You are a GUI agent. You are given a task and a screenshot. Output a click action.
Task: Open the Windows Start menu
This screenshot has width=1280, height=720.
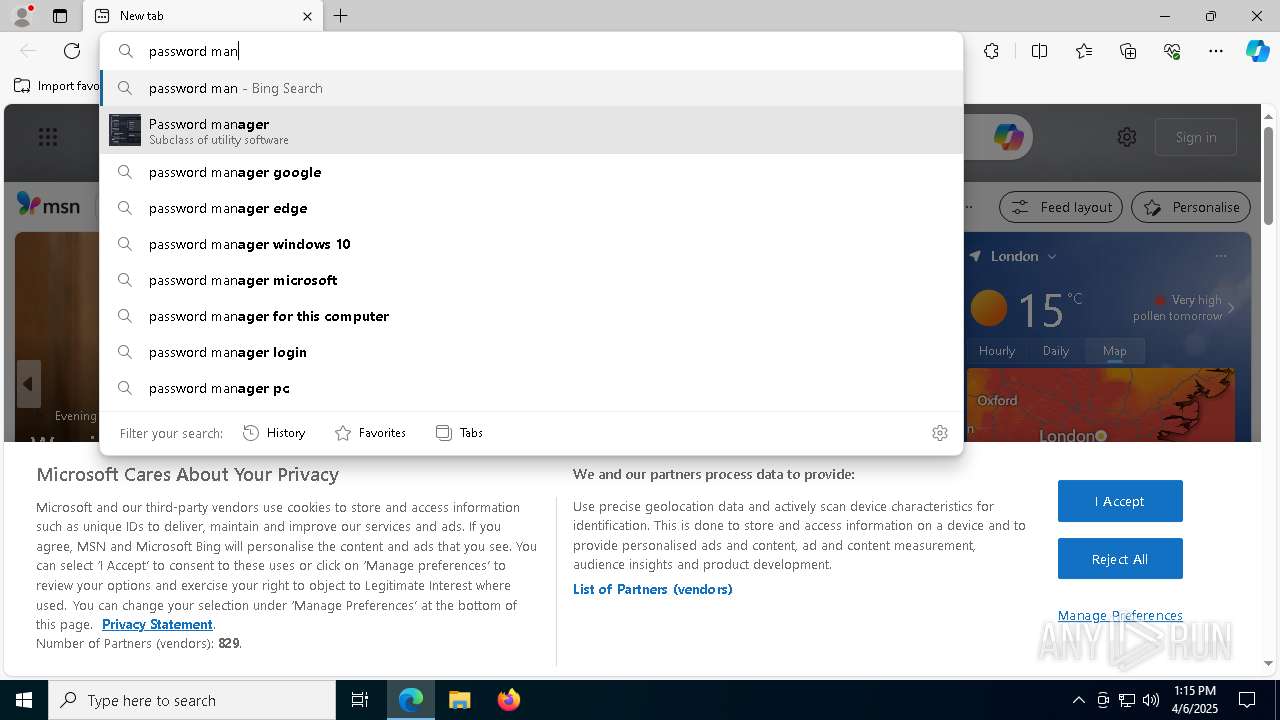24,700
